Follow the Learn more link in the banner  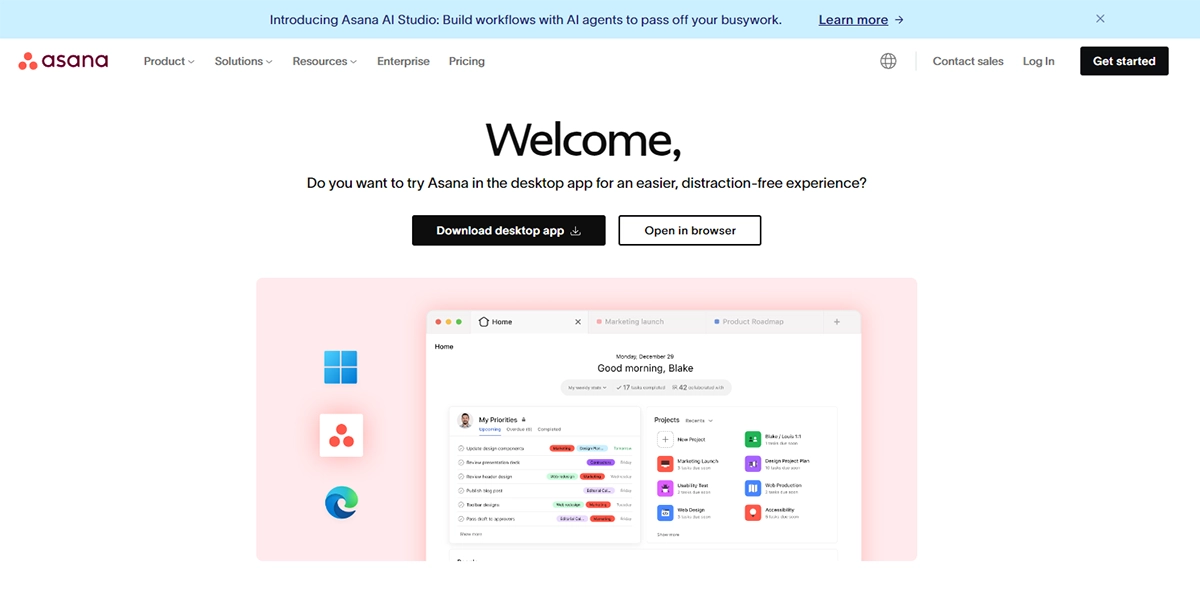click(x=860, y=20)
